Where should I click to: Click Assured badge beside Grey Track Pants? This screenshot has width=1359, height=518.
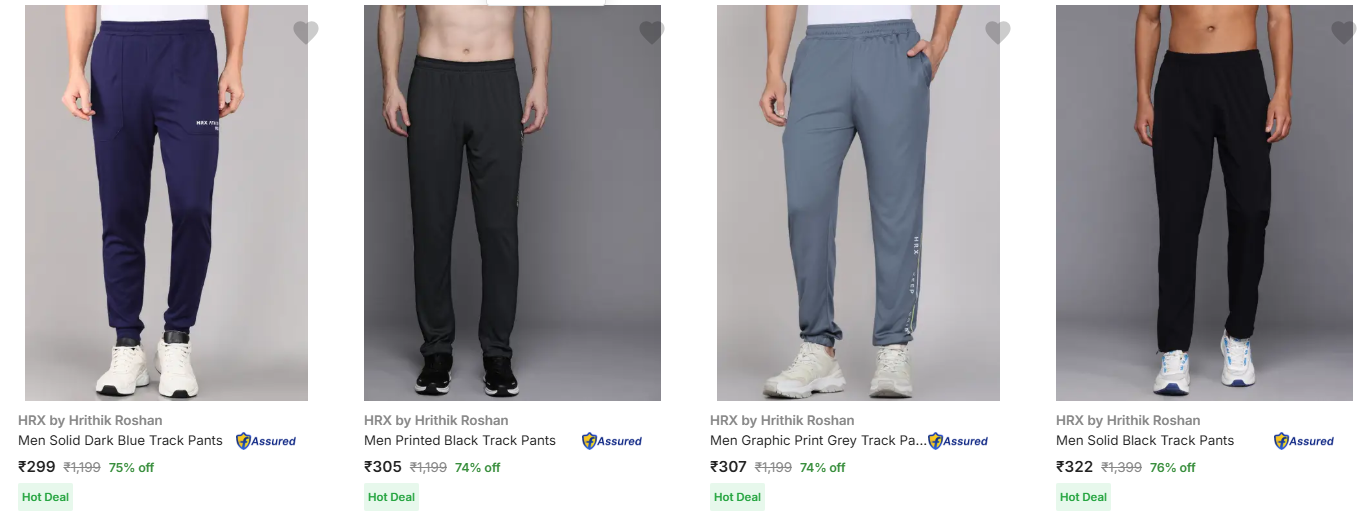pos(958,441)
